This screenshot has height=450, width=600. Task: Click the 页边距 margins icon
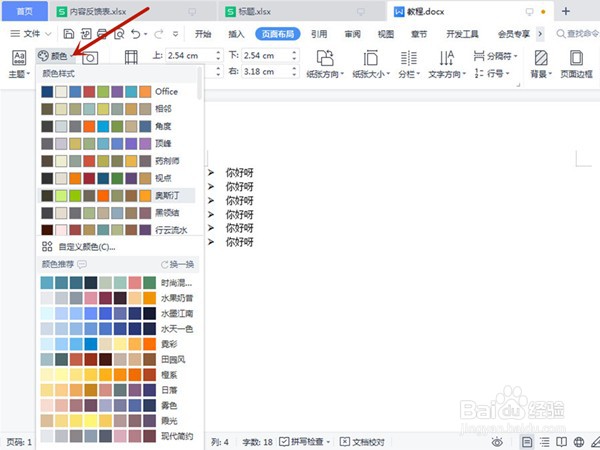click(x=131, y=58)
